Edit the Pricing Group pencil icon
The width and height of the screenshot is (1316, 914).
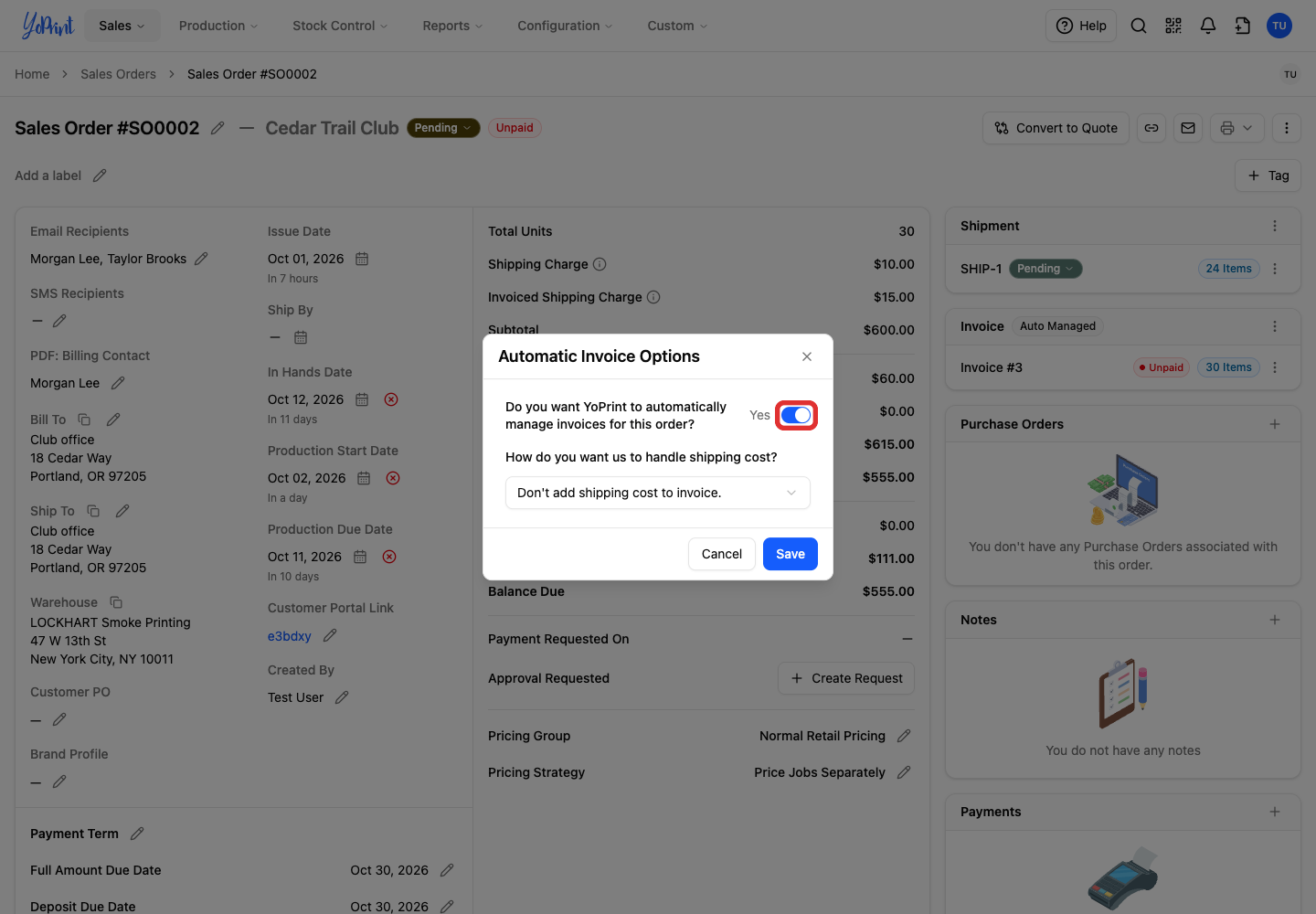coord(904,736)
